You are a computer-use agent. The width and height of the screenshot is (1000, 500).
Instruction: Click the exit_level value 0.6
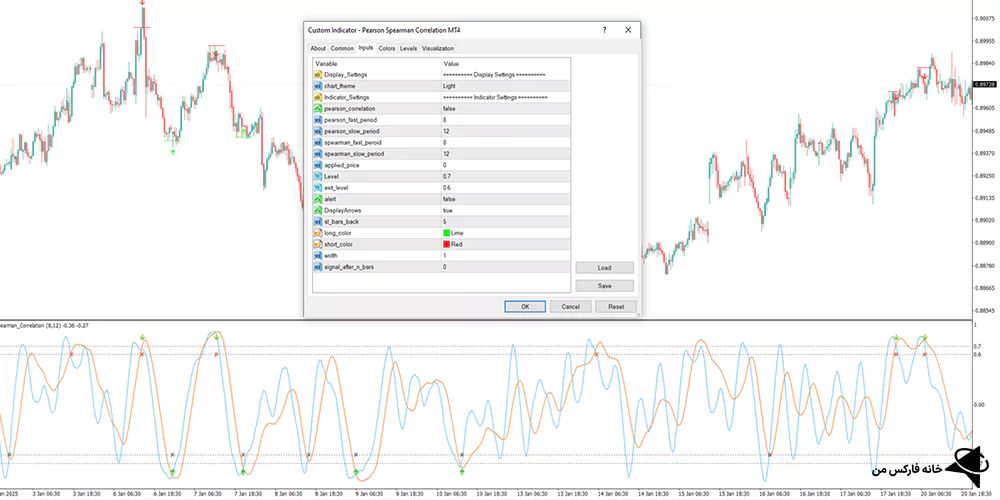click(x=446, y=188)
